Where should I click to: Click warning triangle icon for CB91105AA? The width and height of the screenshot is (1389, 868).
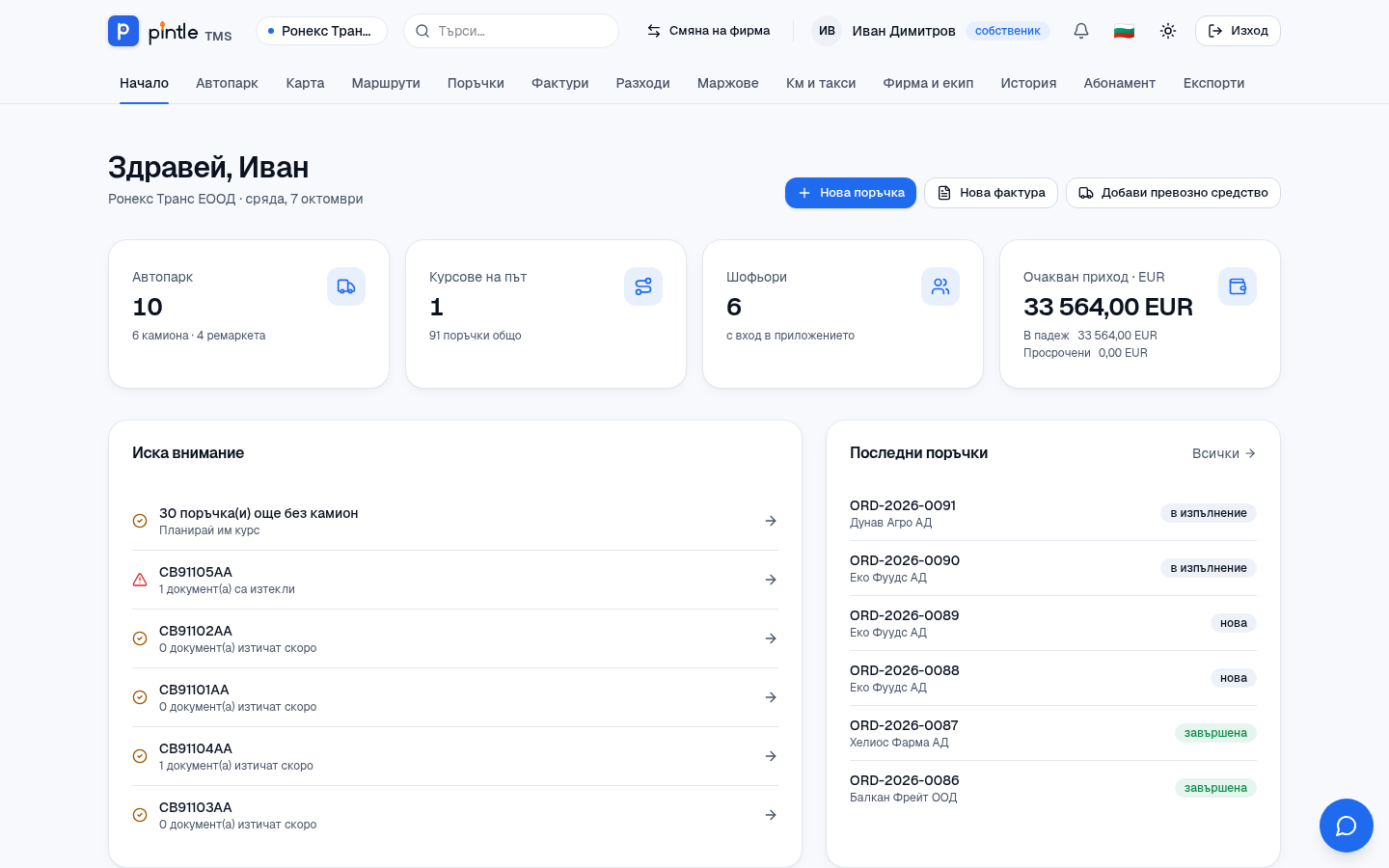[140, 580]
